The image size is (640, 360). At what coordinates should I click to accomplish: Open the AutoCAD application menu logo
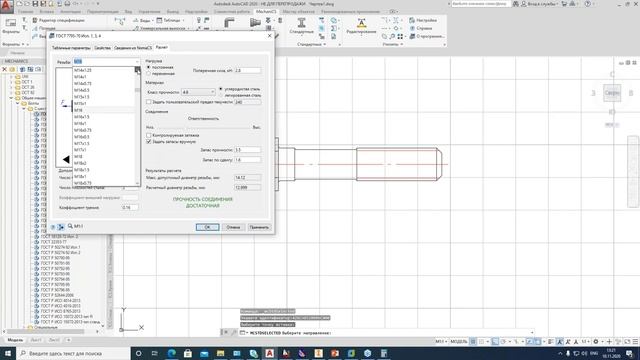[x=7, y=6]
